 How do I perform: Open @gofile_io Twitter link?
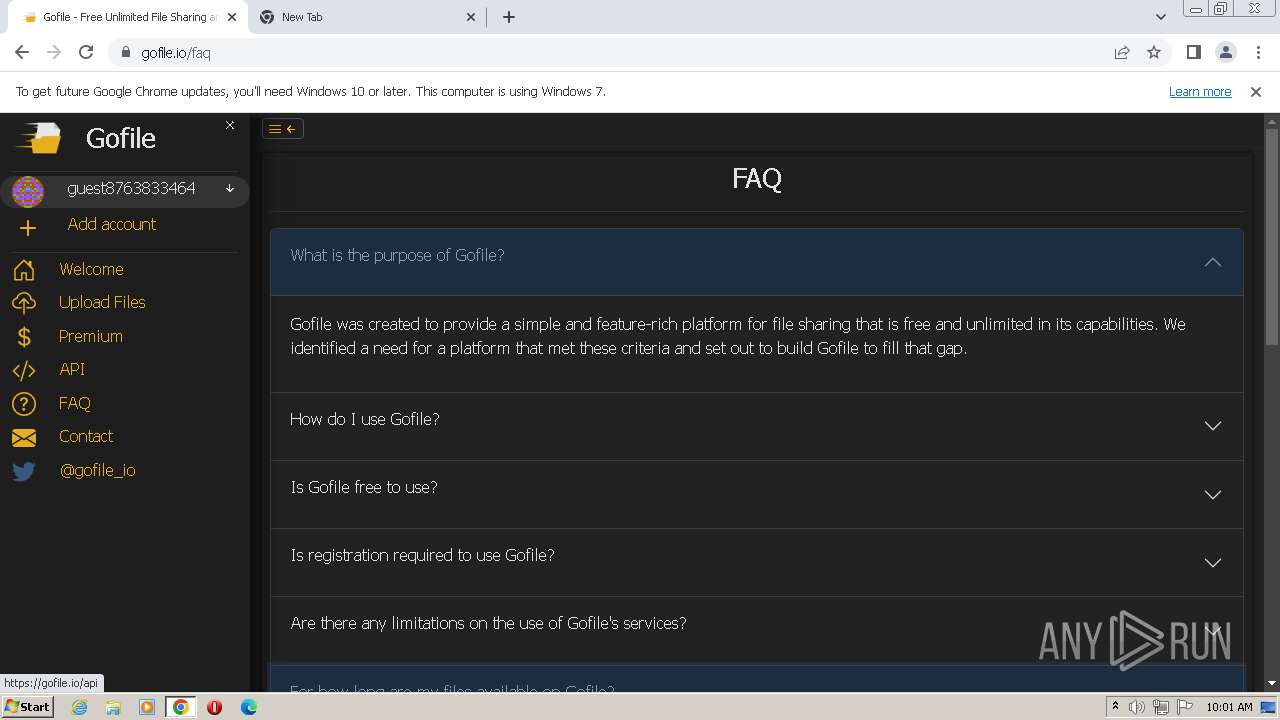coord(98,470)
